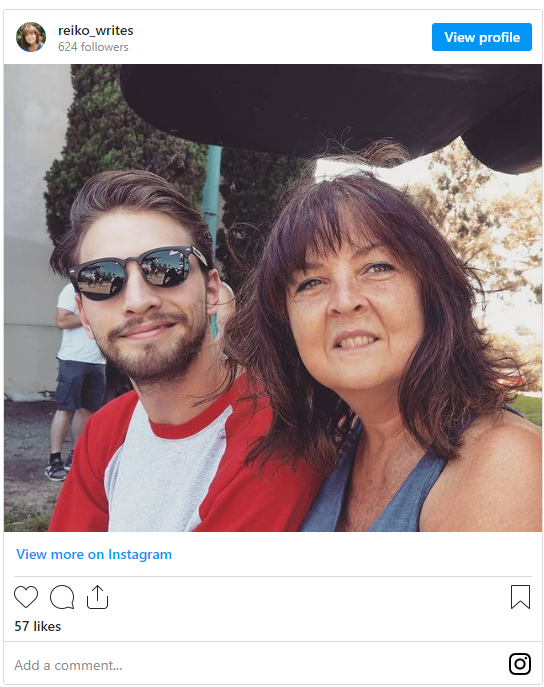Screen dimensions: 544x687
Task: Click the man's beard in the photo
Action: pos(160,351)
